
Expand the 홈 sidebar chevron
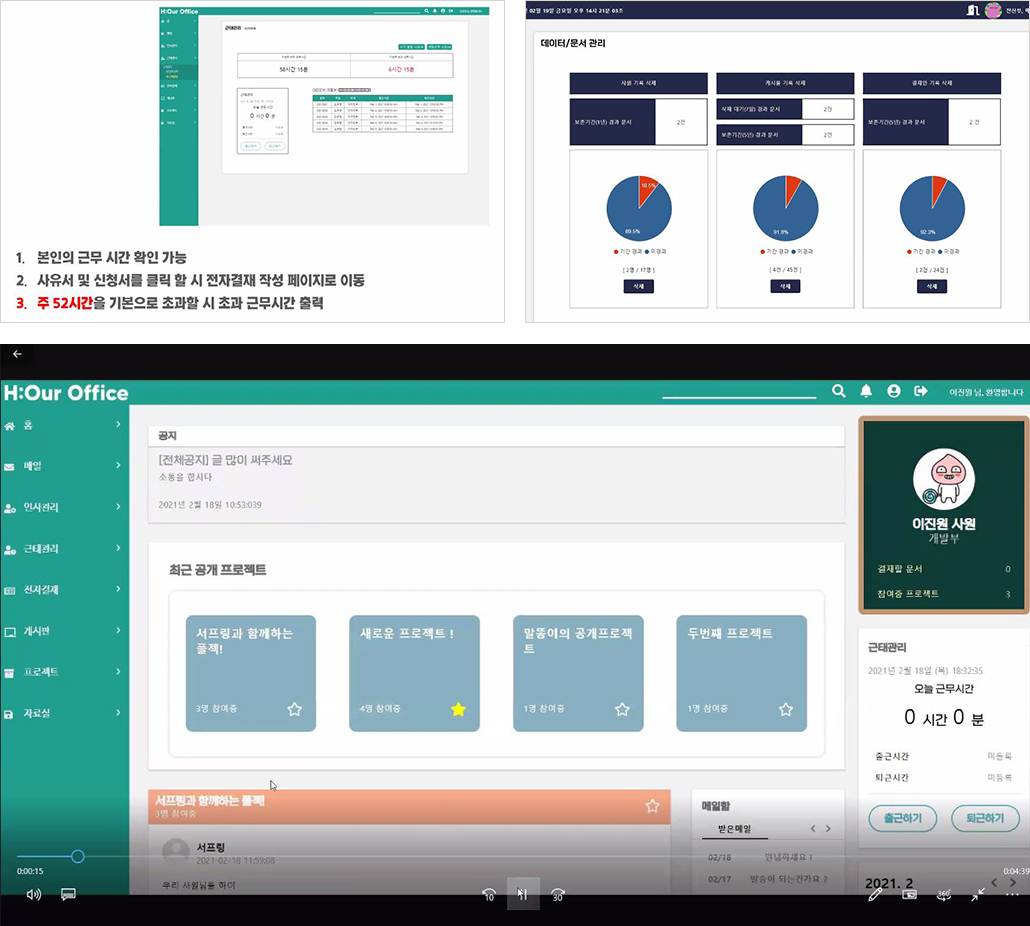tap(118, 424)
